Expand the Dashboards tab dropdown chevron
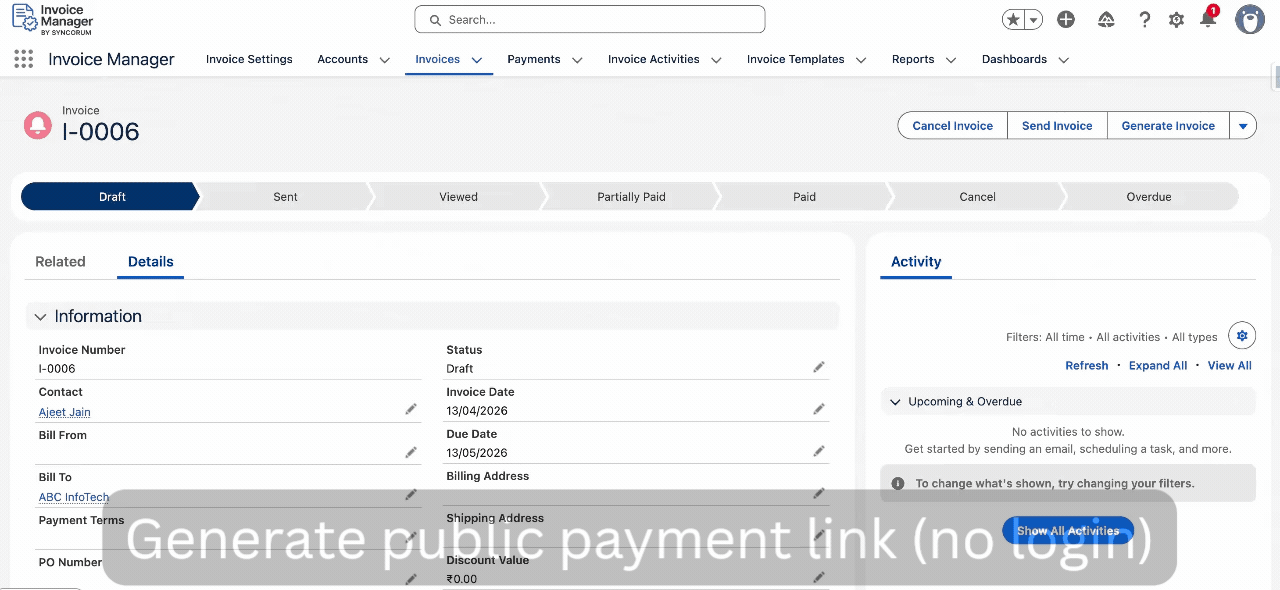This screenshot has height=590, width=1280. pyautogui.click(x=1063, y=60)
